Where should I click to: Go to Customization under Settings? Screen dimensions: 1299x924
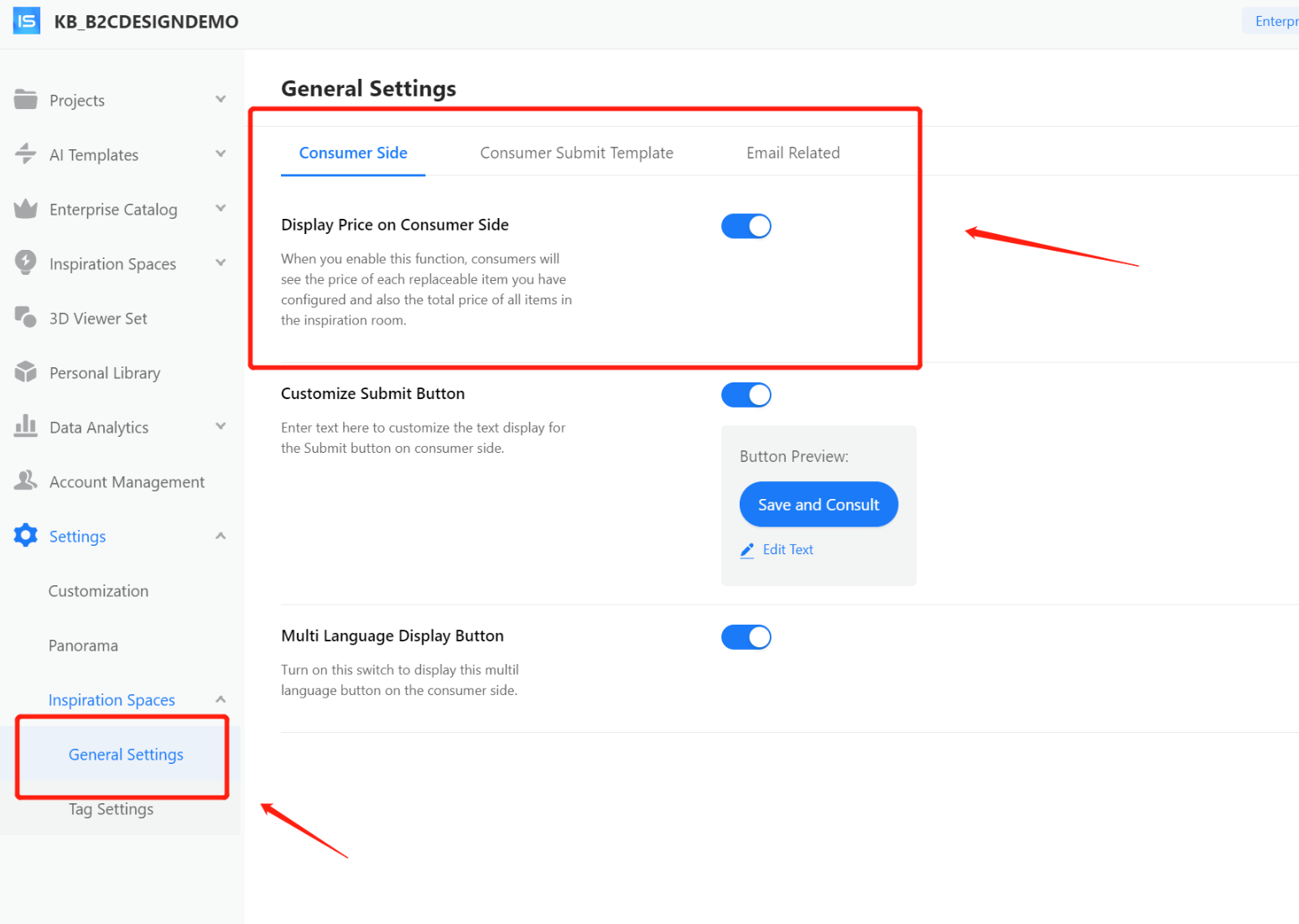(x=98, y=591)
